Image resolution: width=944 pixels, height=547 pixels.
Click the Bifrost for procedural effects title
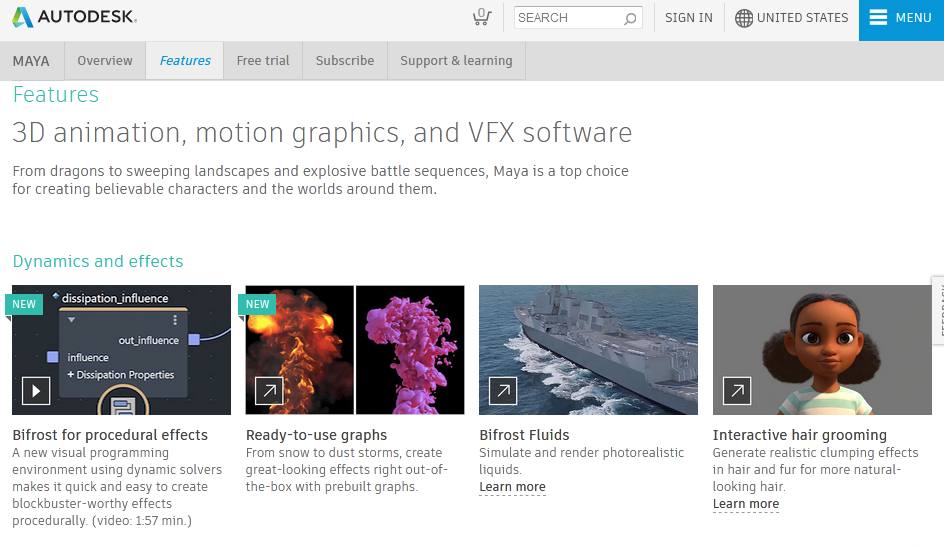pos(110,435)
